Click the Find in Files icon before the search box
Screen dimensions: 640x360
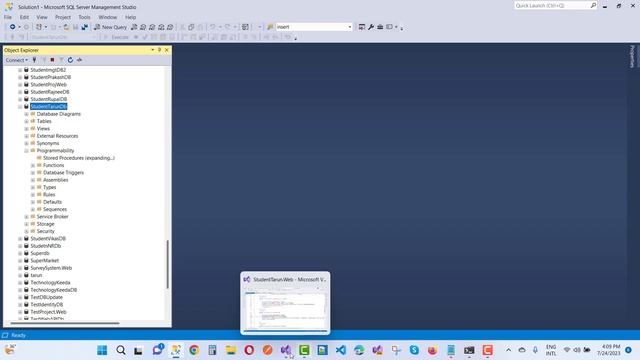pos(270,27)
